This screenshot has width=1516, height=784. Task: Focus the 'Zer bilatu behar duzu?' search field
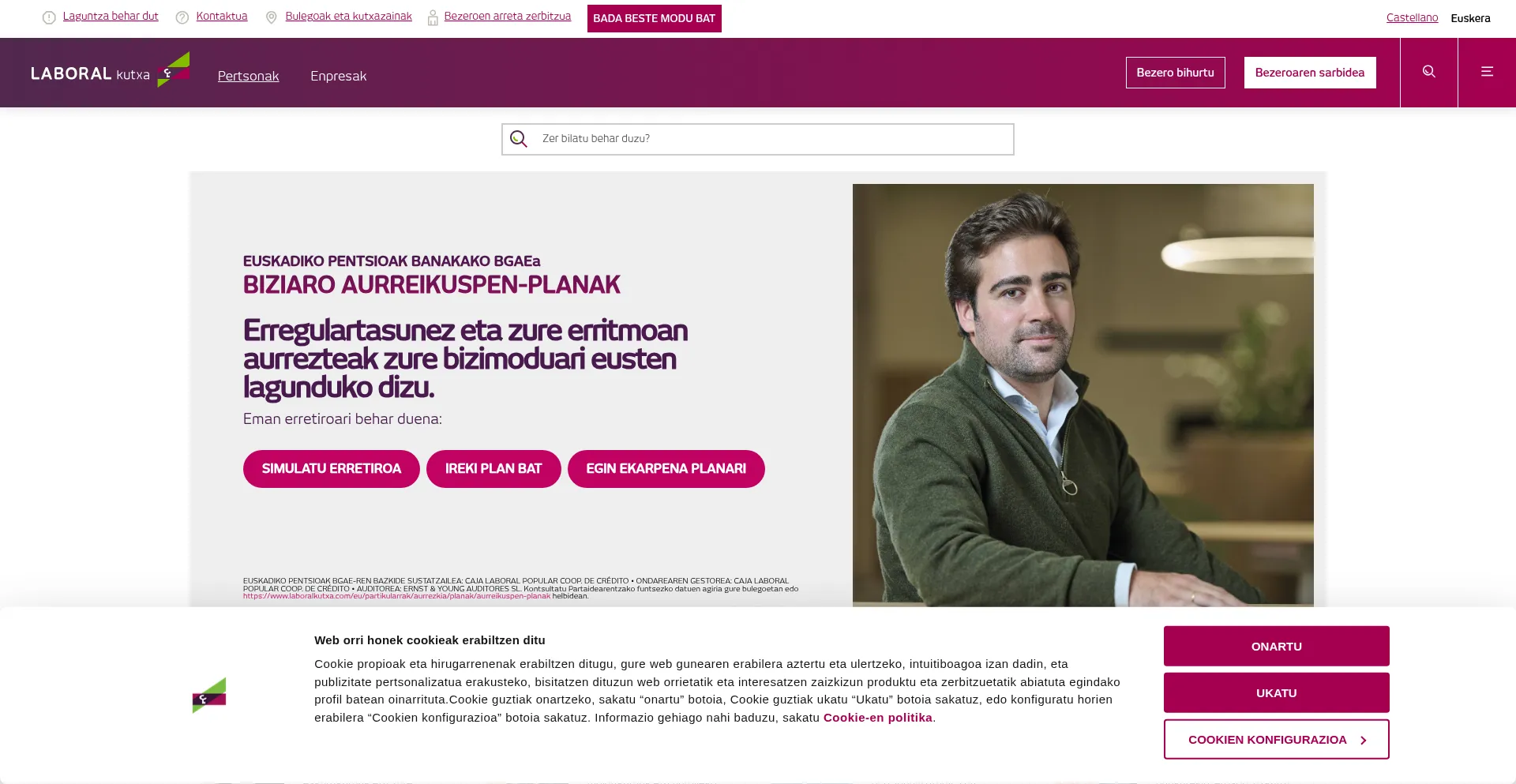(757, 139)
